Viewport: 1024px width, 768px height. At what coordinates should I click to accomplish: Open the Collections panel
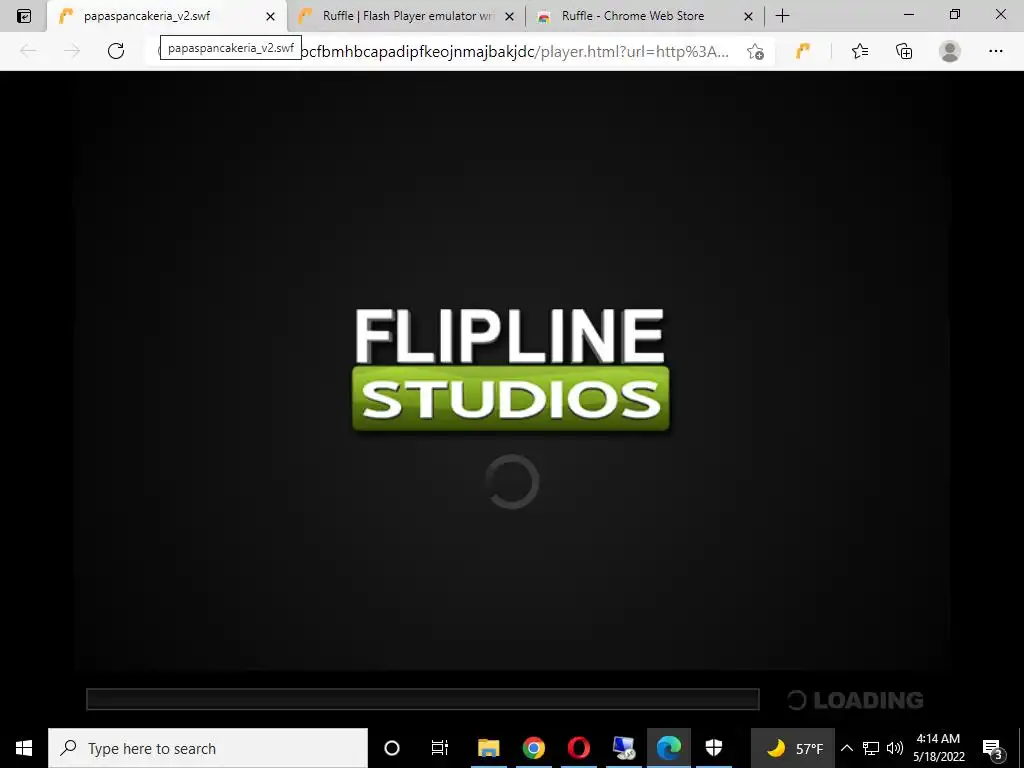(x=904, y=51)
